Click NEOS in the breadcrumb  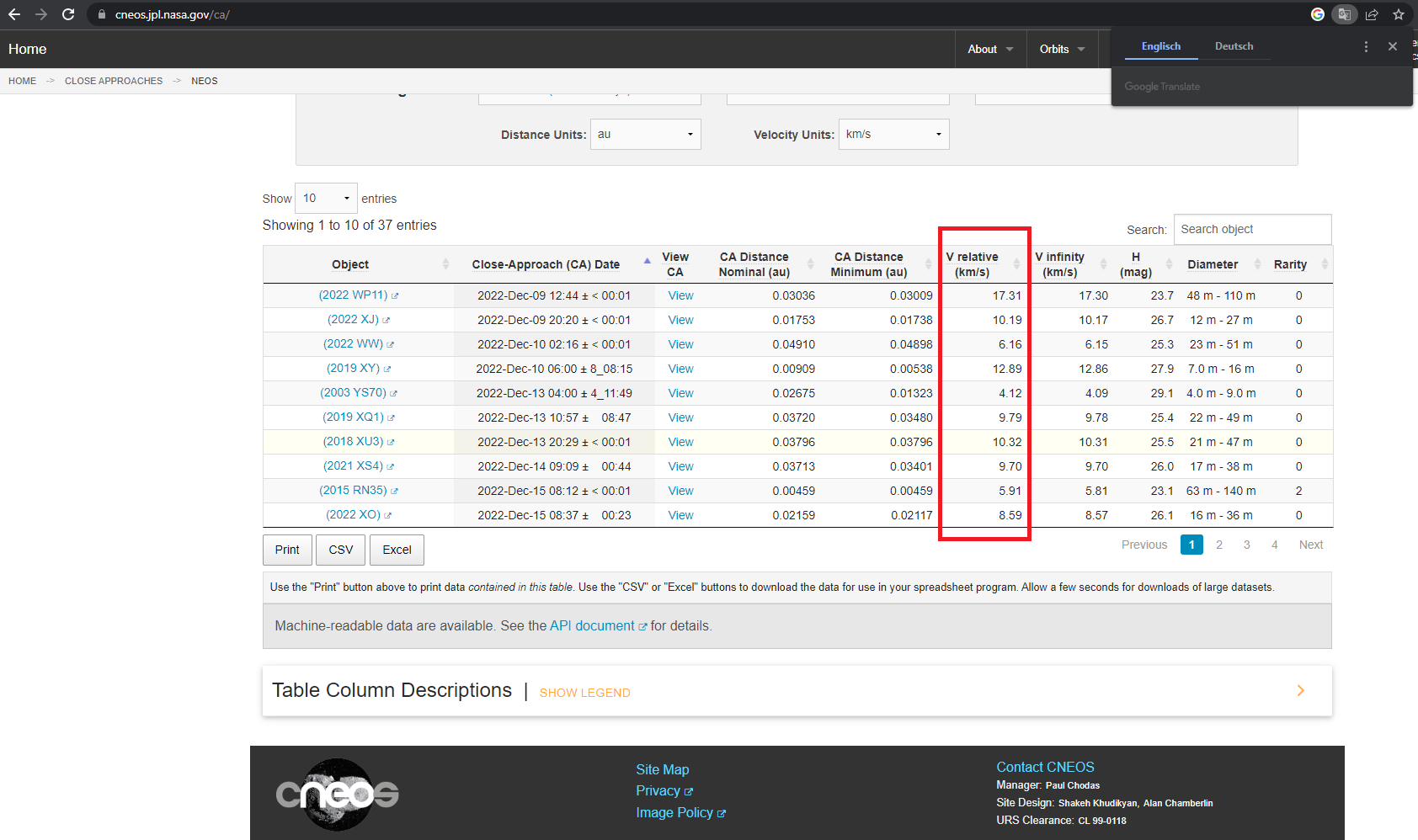205,81
